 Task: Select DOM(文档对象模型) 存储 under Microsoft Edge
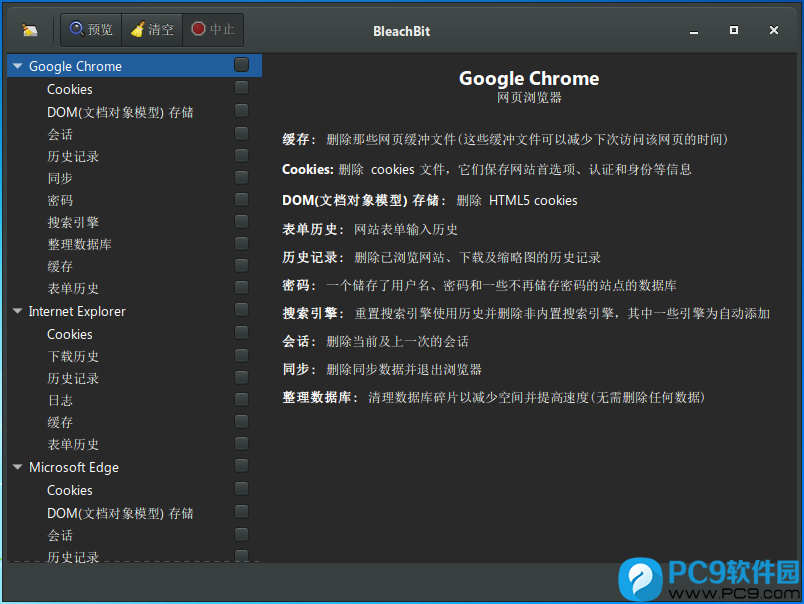[120, 513]
